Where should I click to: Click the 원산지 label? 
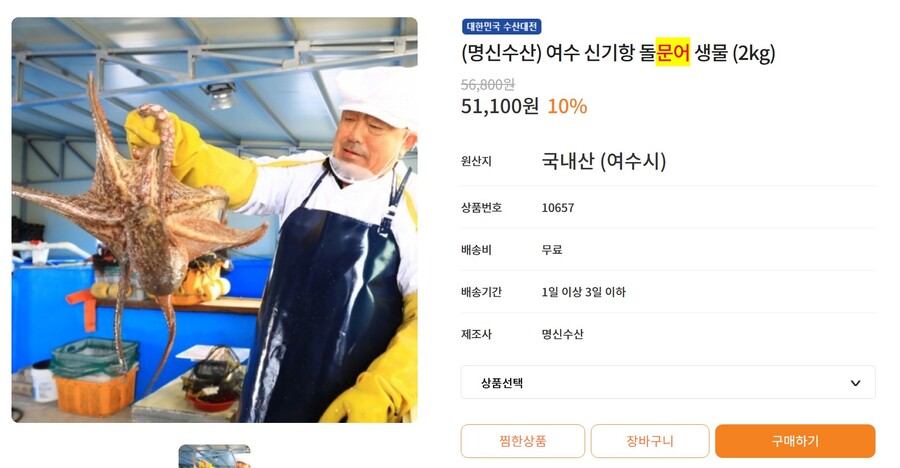coord(476,161)
